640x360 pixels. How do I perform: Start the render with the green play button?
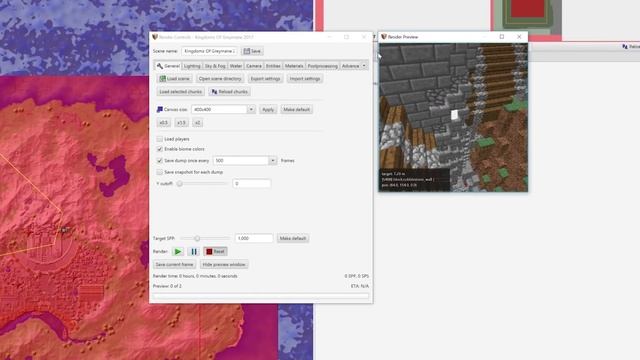(x=178, y=251)
